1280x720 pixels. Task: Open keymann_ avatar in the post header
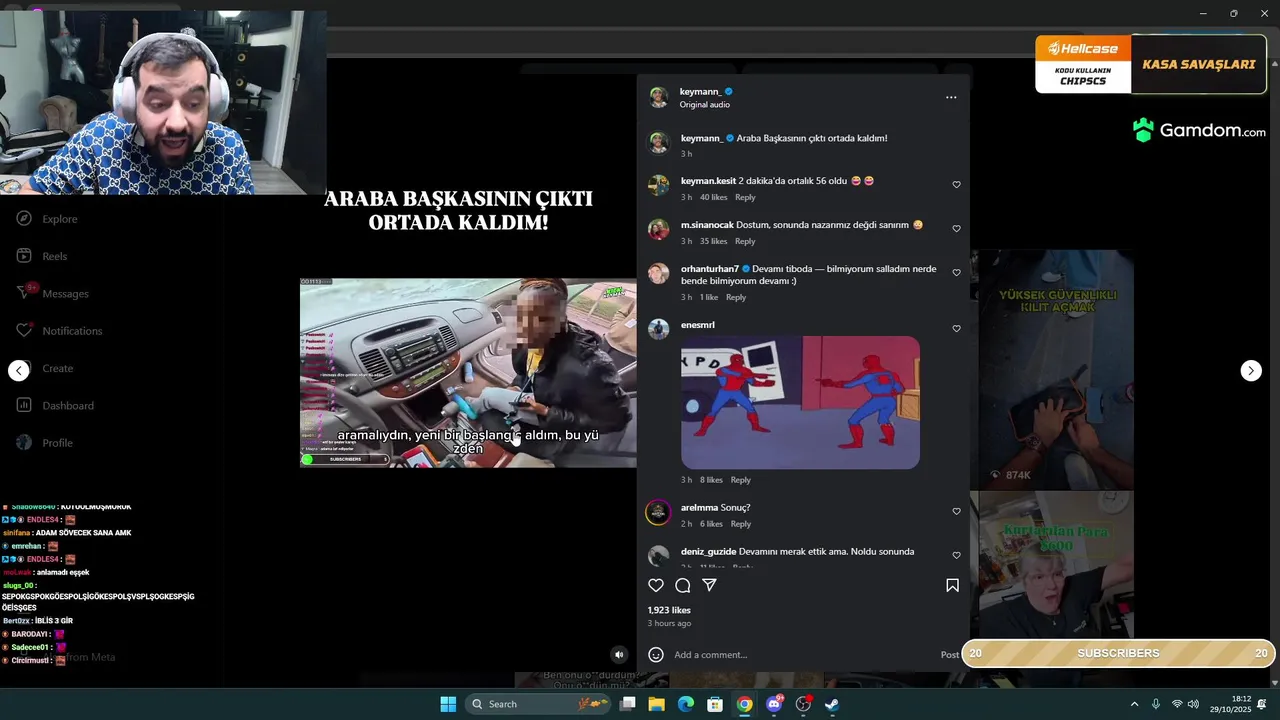pos(658,97)
